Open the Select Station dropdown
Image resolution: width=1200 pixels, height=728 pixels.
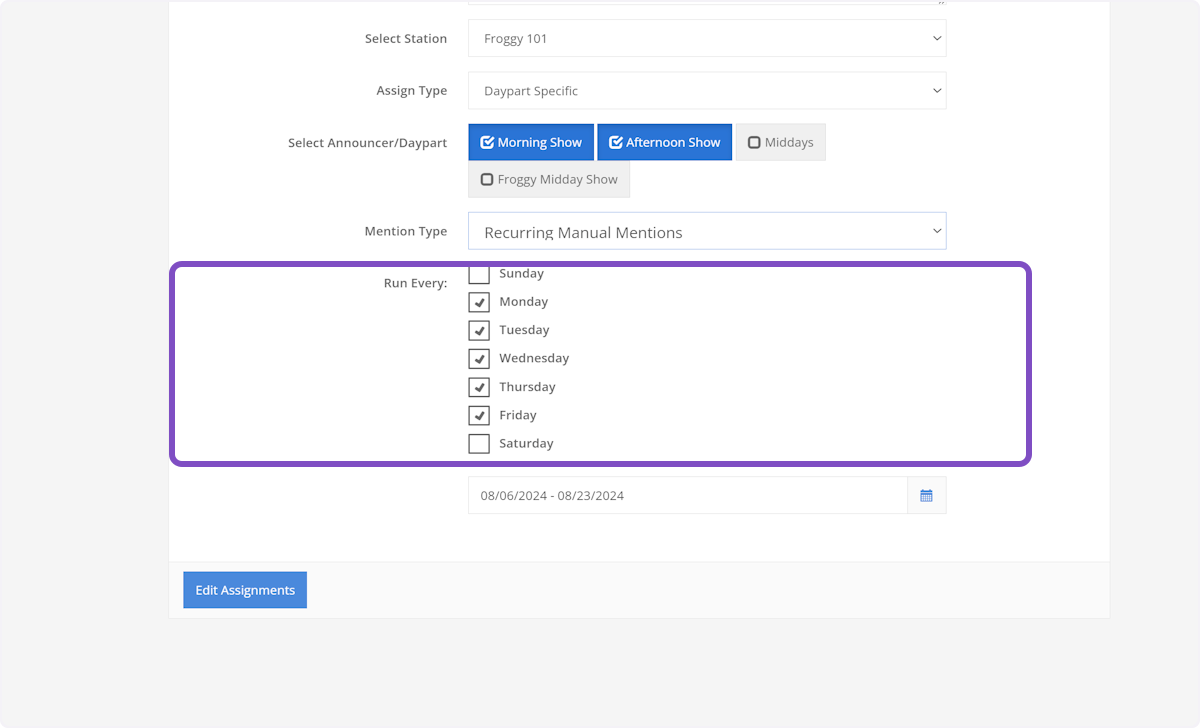coord(706,39)
